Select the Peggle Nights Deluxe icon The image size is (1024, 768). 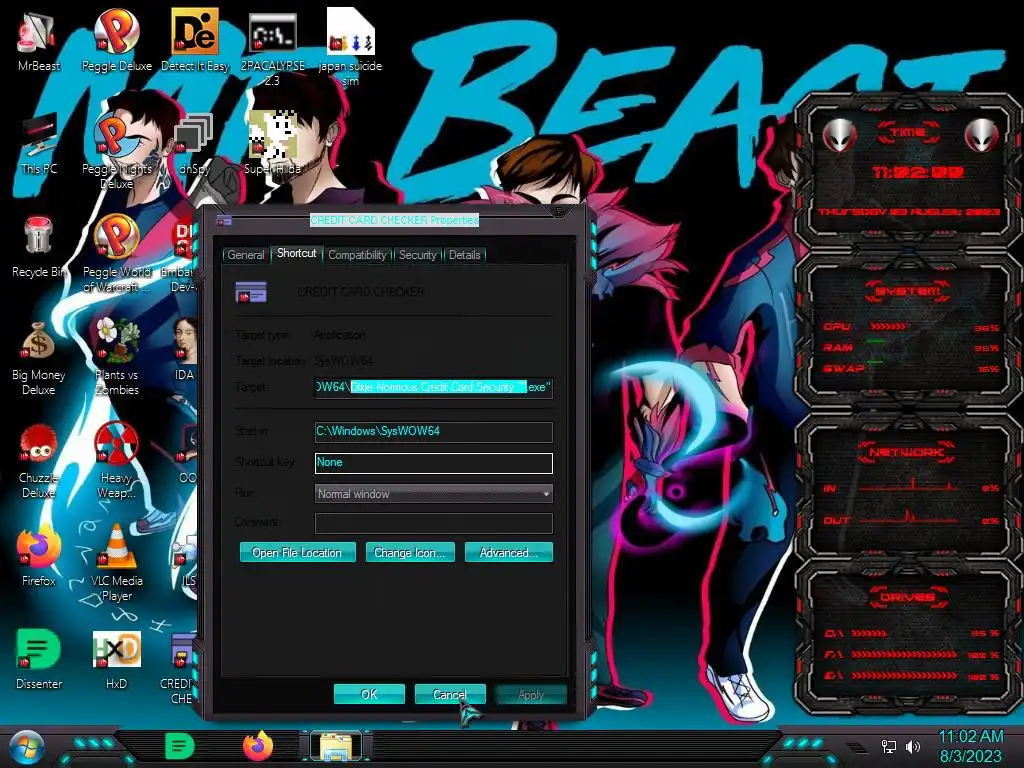[x=116, y=149]
